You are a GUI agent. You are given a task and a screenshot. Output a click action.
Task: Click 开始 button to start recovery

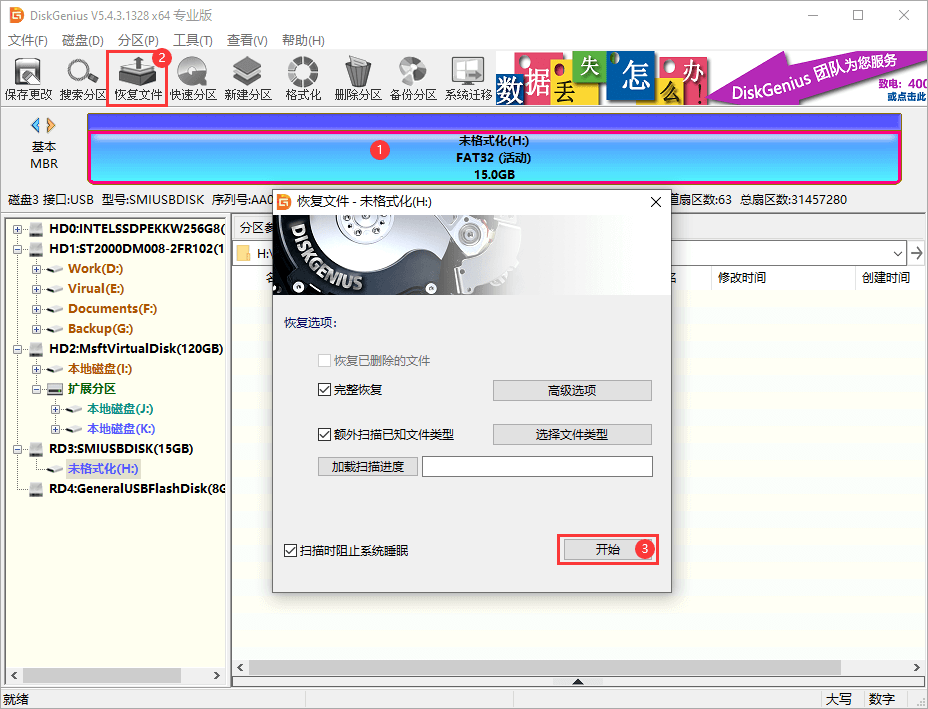click(608, 549)
